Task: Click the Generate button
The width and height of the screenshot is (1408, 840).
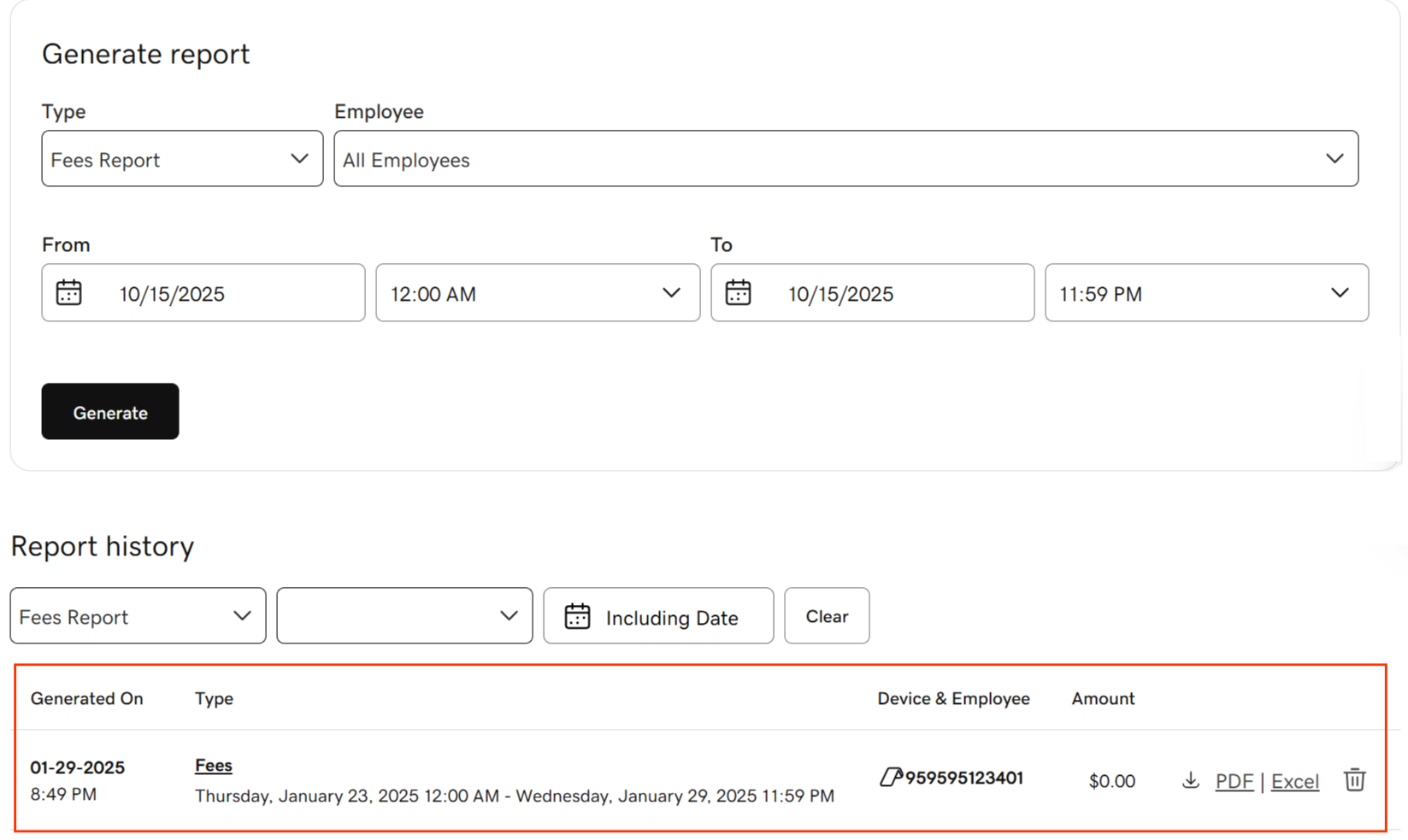Action: [109, 411]
